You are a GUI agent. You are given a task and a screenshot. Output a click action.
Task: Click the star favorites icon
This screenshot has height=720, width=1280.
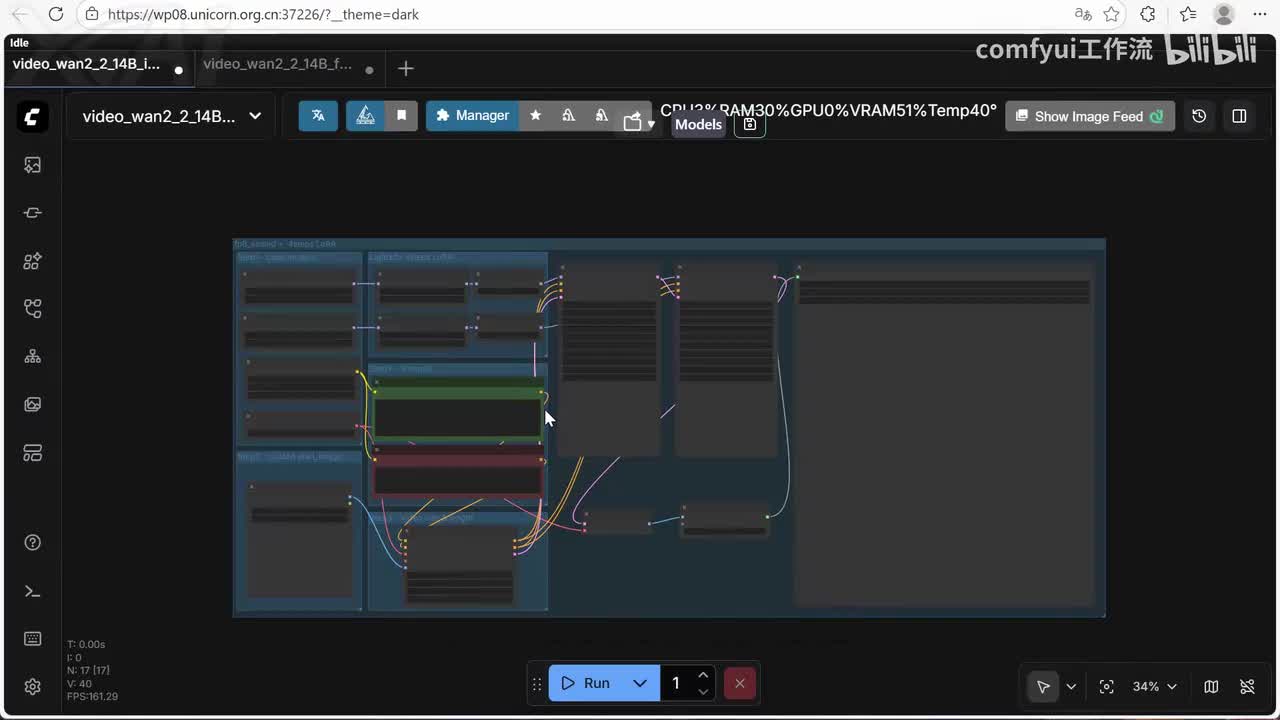pos(535,116)
